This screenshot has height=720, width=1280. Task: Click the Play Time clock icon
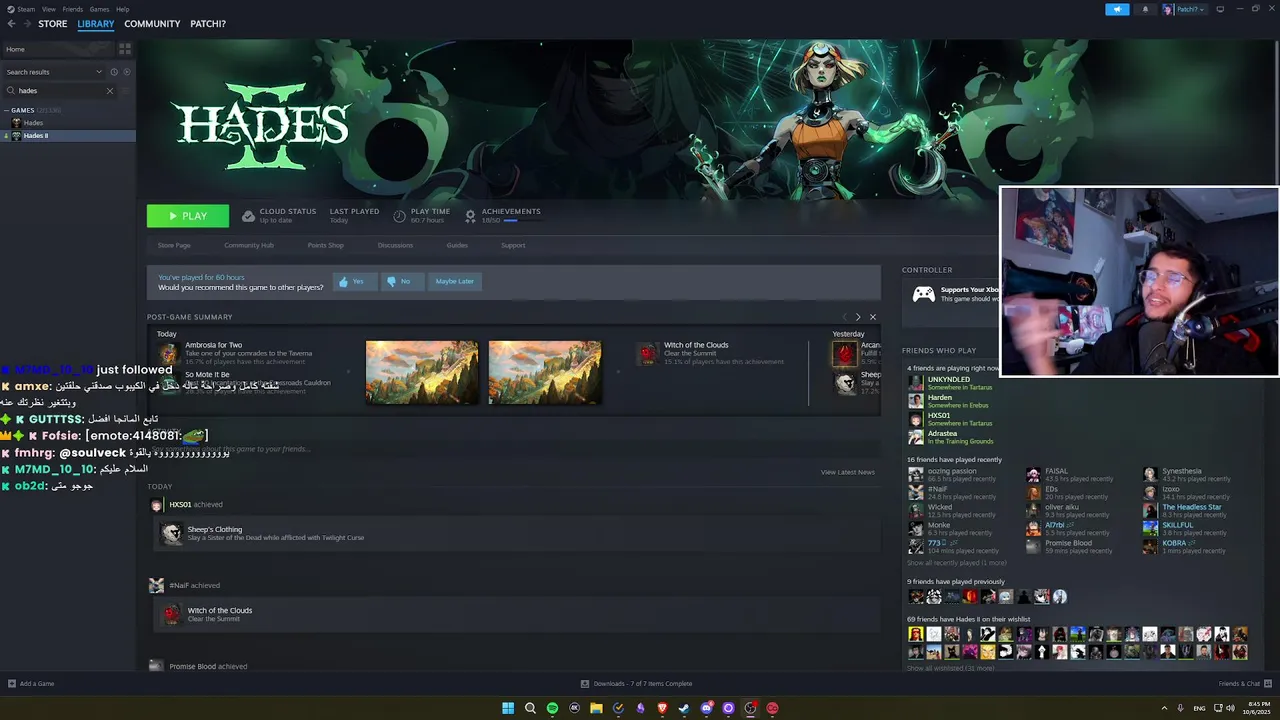click(400, 216)
